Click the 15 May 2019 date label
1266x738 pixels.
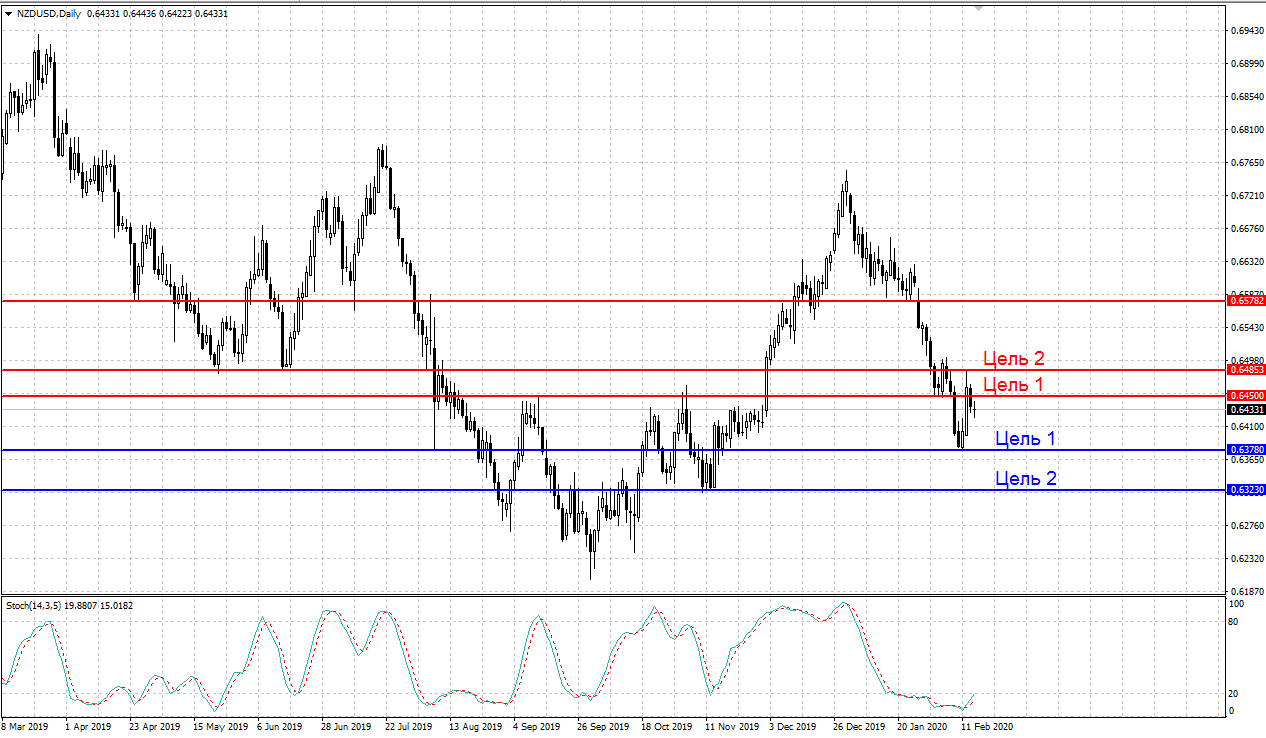point(220,726)
